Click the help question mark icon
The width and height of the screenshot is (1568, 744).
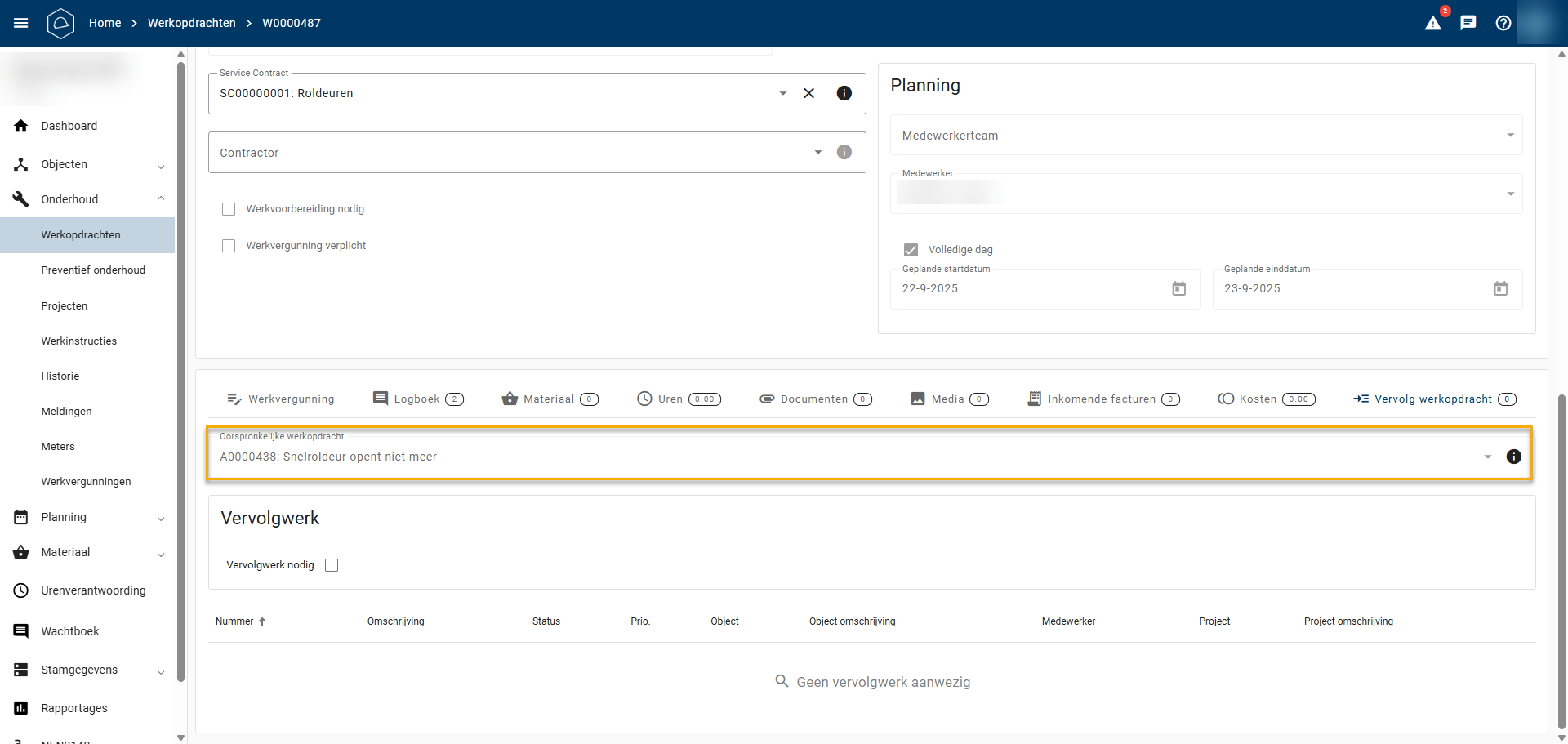(1503, 23)
